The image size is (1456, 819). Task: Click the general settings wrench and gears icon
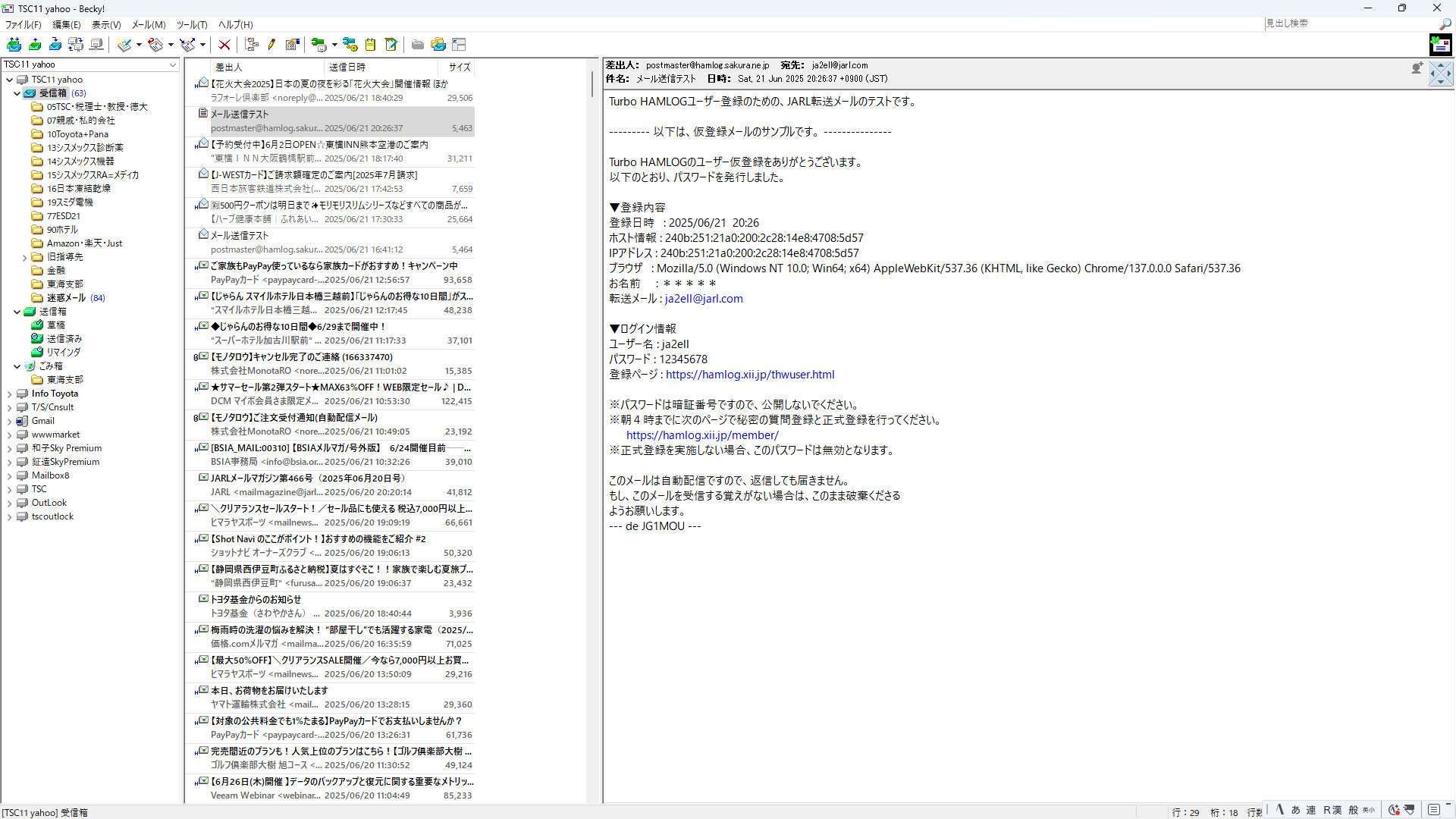(x=350, y=45)
